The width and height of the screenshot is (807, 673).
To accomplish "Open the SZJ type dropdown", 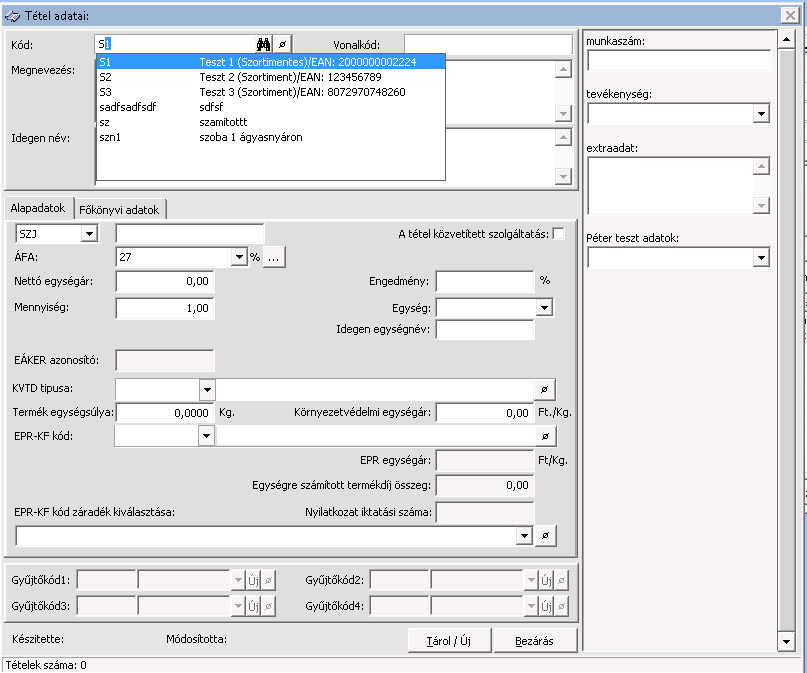I will point(89,234).
